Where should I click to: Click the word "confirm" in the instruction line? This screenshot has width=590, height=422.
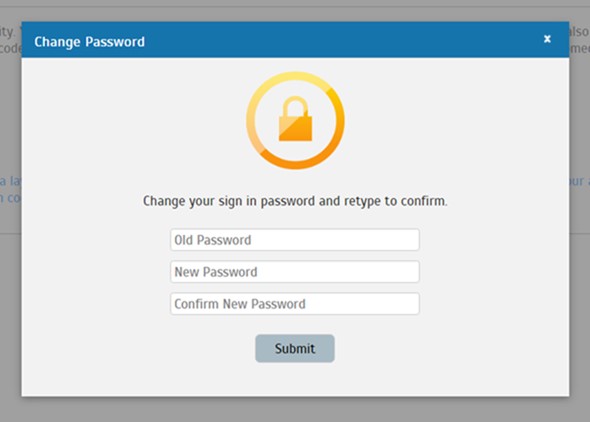pyautogui.click(x=424, y=201)
